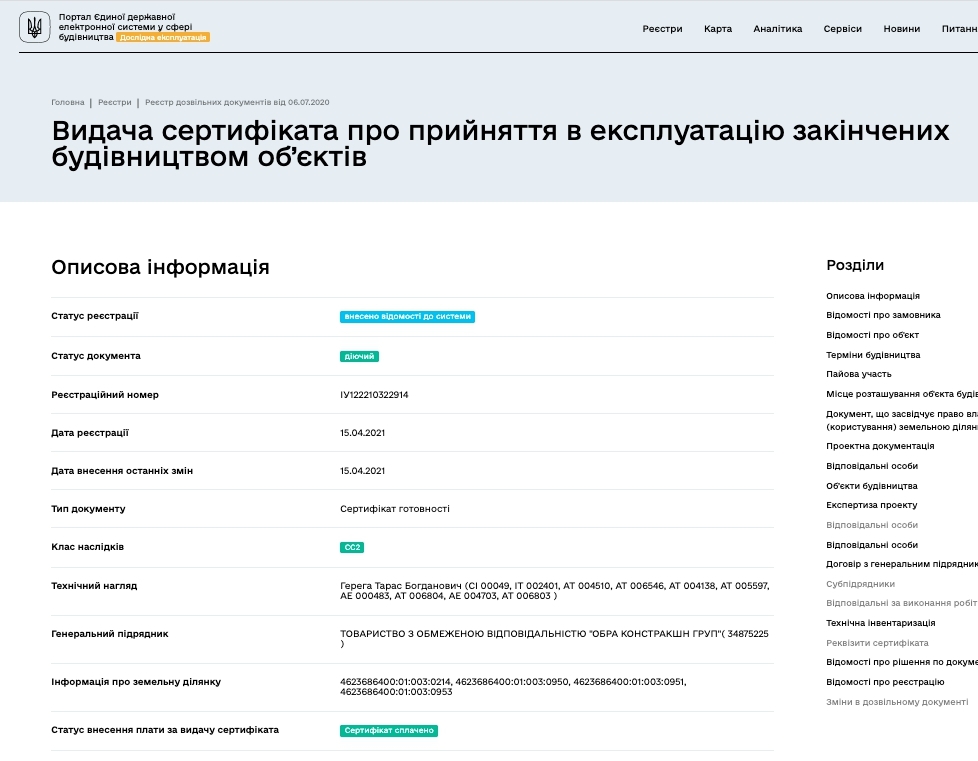
Task: Click the 'внесено відомості до системи' status badge
Action: (407, 317)
